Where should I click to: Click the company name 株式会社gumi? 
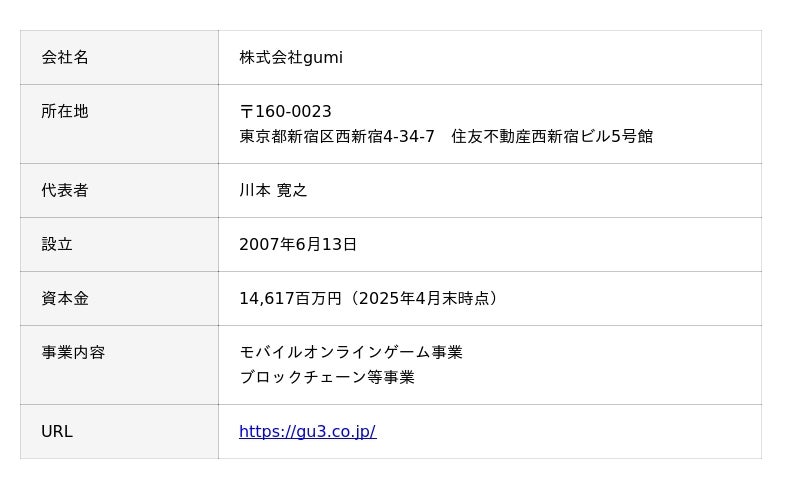(x=291, y=58)
